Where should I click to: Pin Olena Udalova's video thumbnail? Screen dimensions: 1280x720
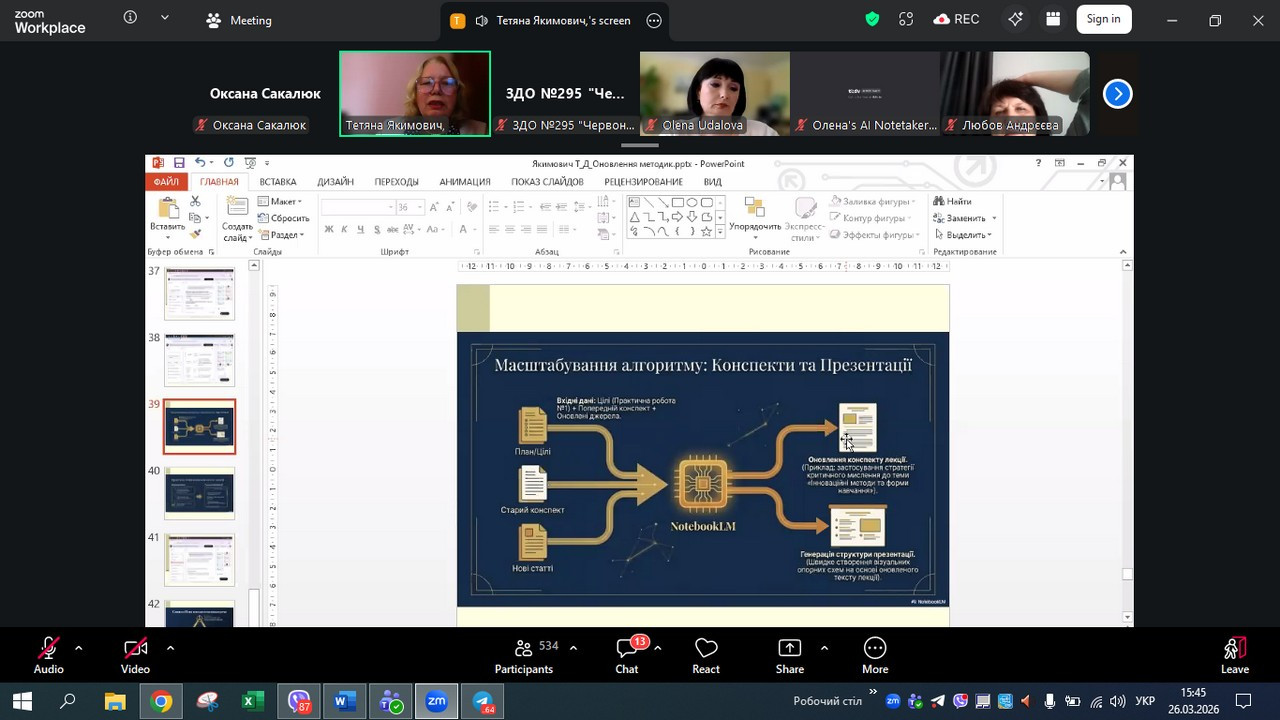(714, 92)
